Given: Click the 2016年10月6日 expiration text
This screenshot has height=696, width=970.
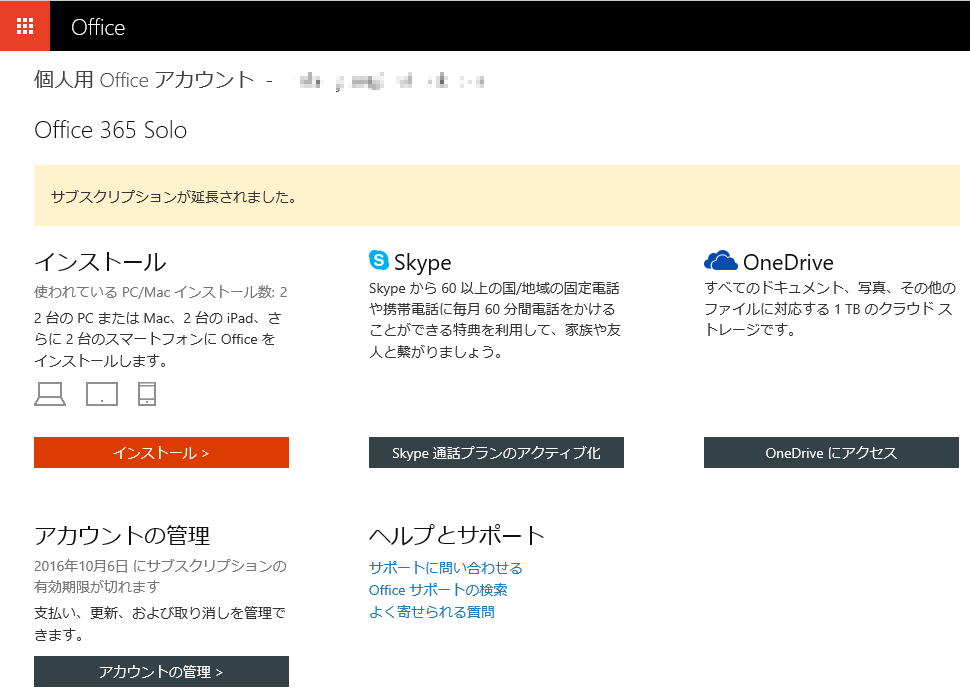Looking at the screenshot, I should click(x=160, y=576).
